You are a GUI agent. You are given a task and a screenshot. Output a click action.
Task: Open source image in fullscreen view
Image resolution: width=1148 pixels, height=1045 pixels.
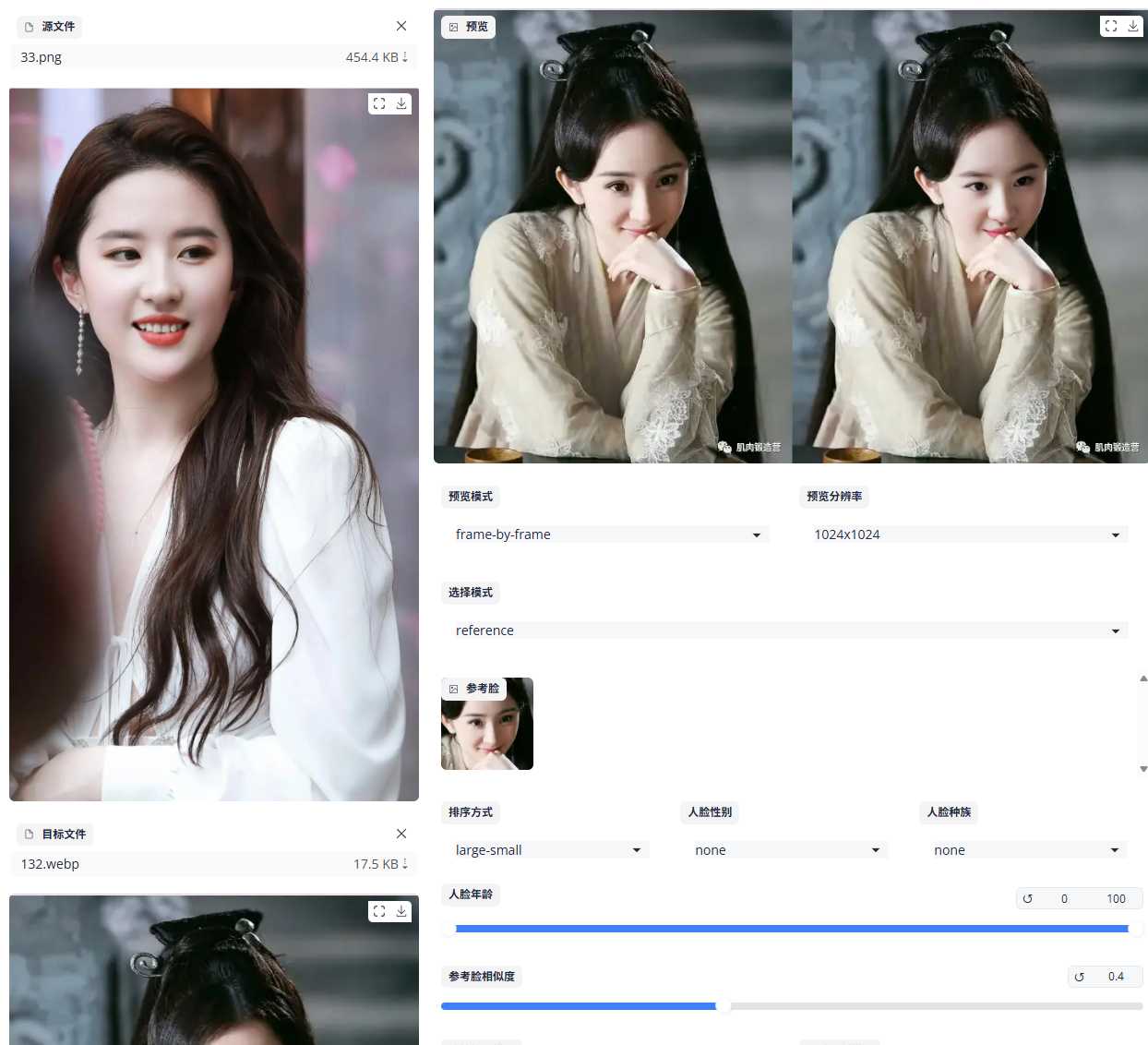coord(379,103)
